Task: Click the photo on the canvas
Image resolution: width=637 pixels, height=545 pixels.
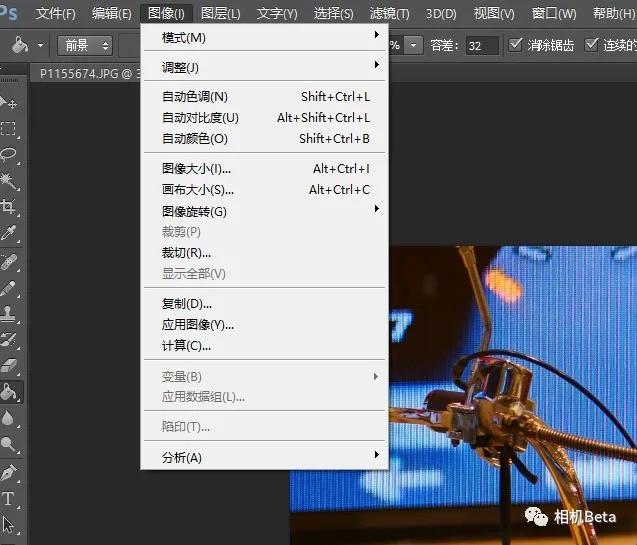Action: point(512,394)
